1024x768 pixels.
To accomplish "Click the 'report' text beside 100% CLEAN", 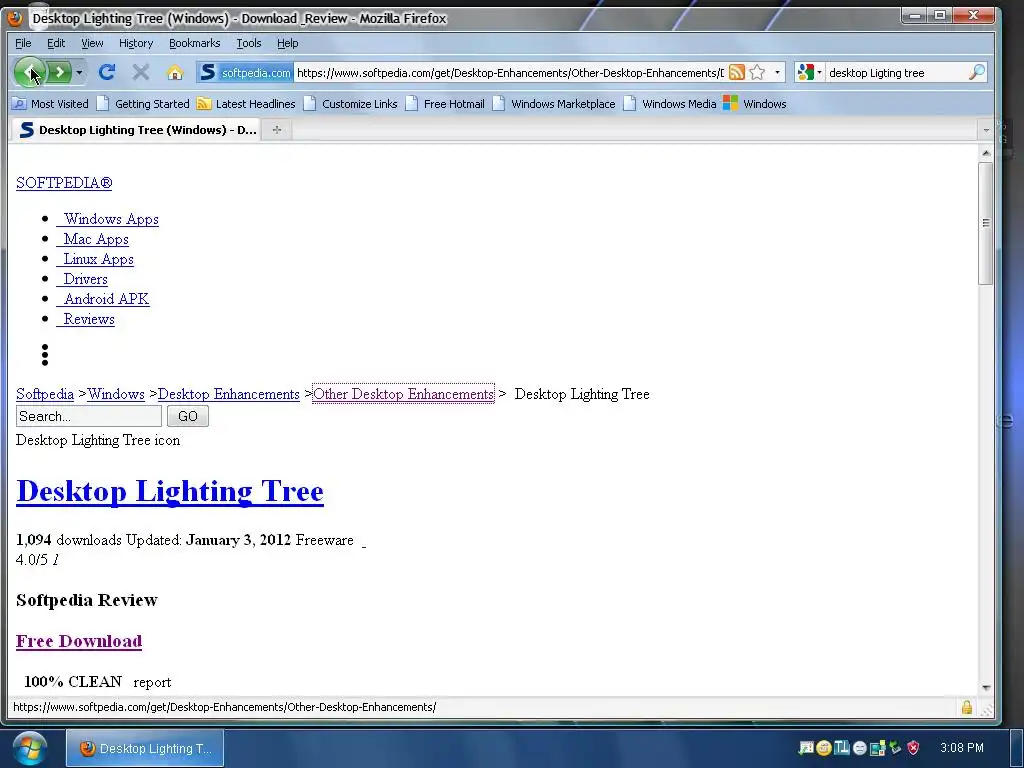I will click(152, 682).
